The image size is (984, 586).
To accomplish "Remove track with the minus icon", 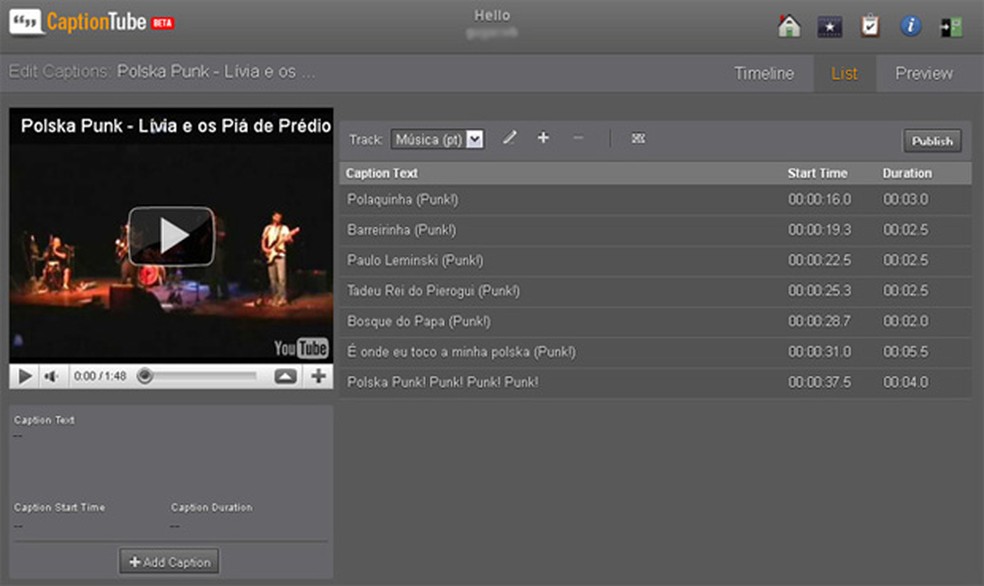I will click(x=578, y=137).
